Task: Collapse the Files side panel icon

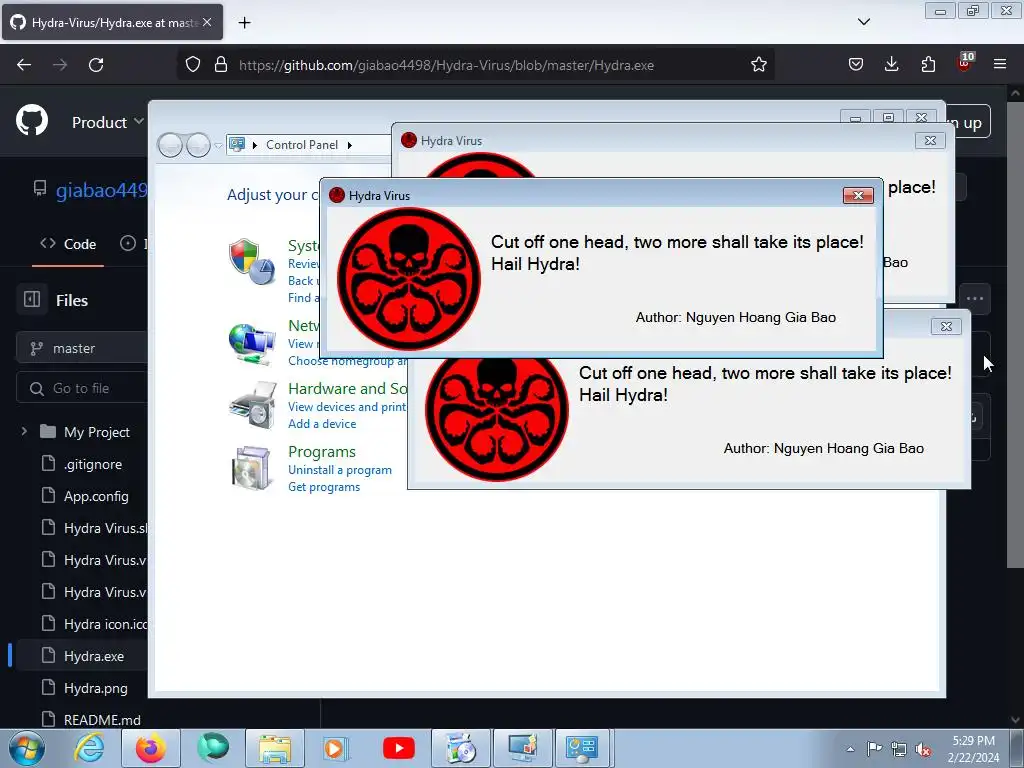Action: tap(32, 299)
